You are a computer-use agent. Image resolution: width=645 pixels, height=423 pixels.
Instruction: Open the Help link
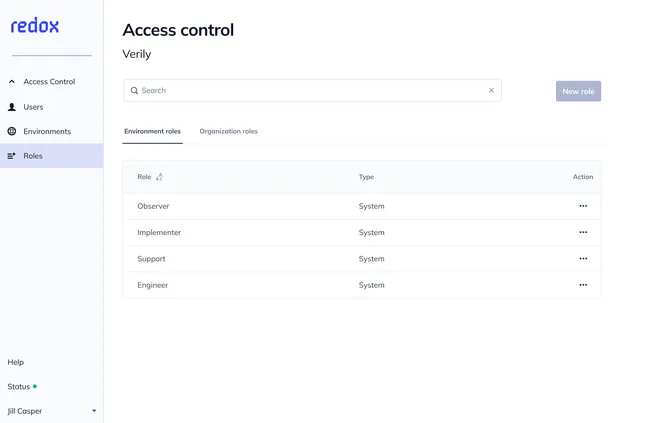[16, 362]
